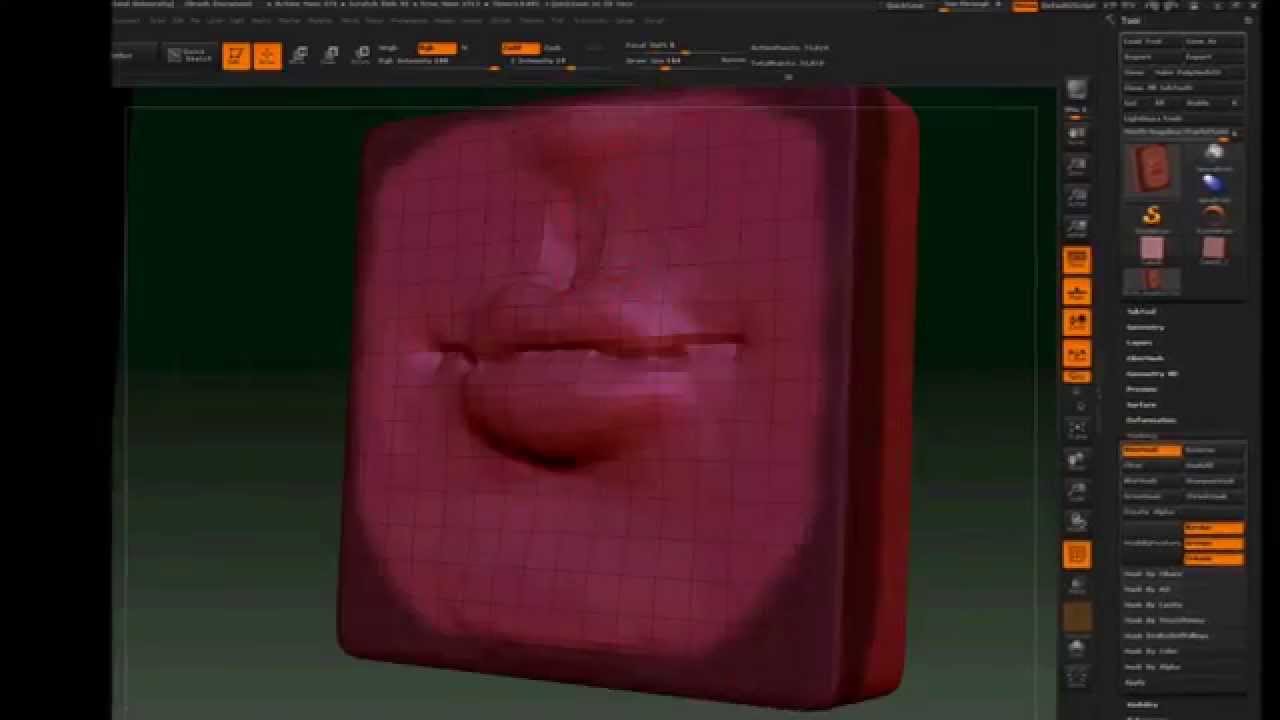
Task: Click the brown swatch on right shelf
Action: 1077,617
